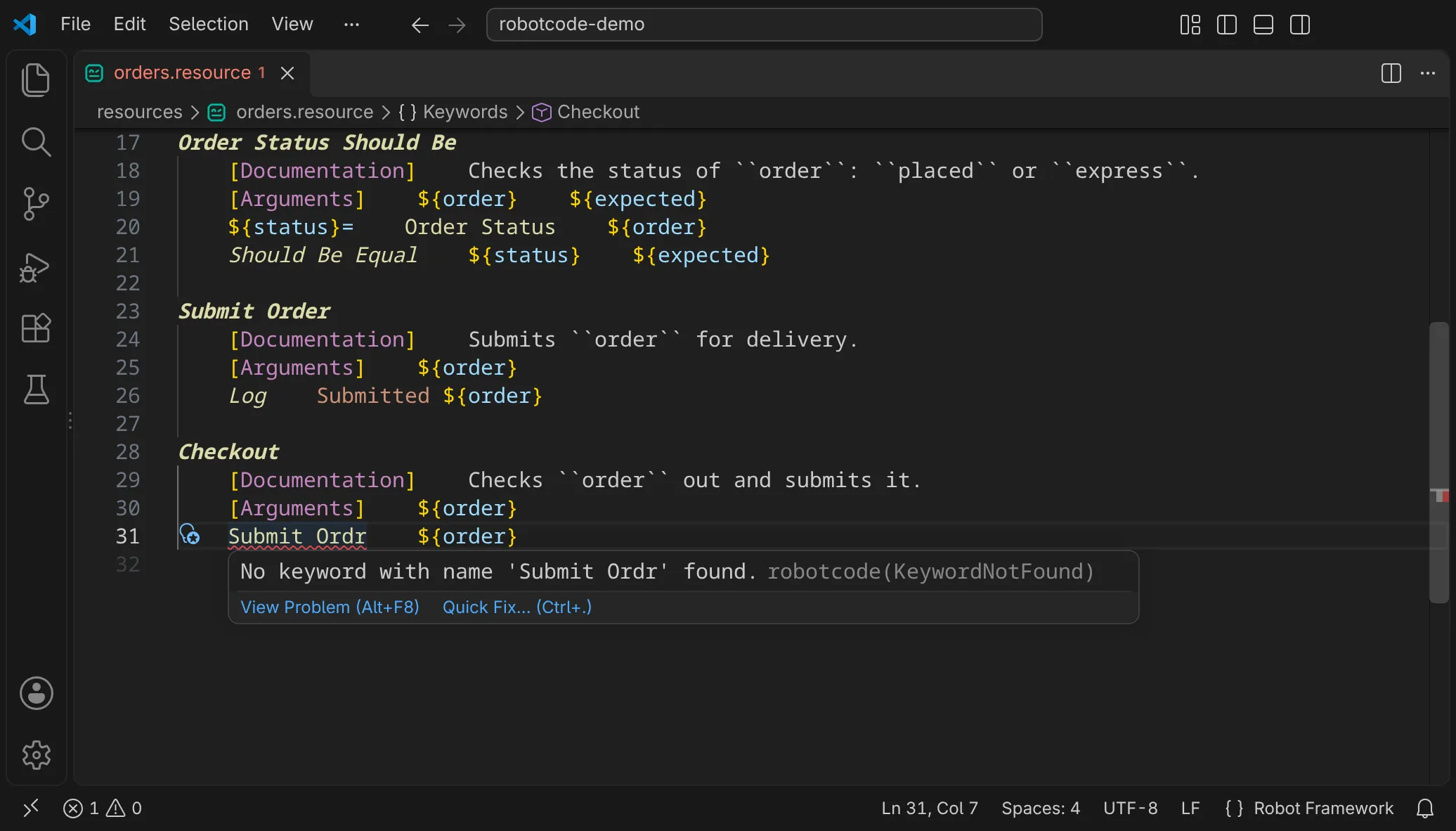The width and height of the screenshot is (1456, 831).
Task: Change the LF end of line sequence
Action: (x=1190, y=809)
